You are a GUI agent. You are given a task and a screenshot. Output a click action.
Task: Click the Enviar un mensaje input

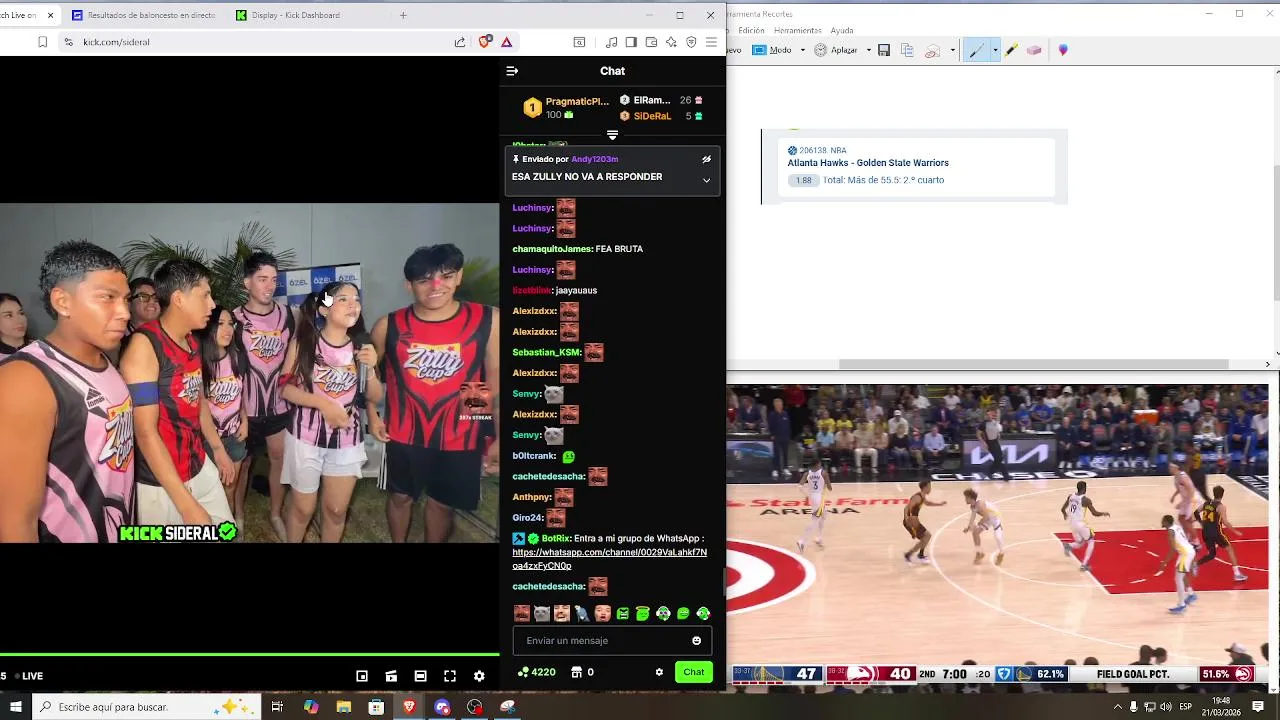pos(612,641)
